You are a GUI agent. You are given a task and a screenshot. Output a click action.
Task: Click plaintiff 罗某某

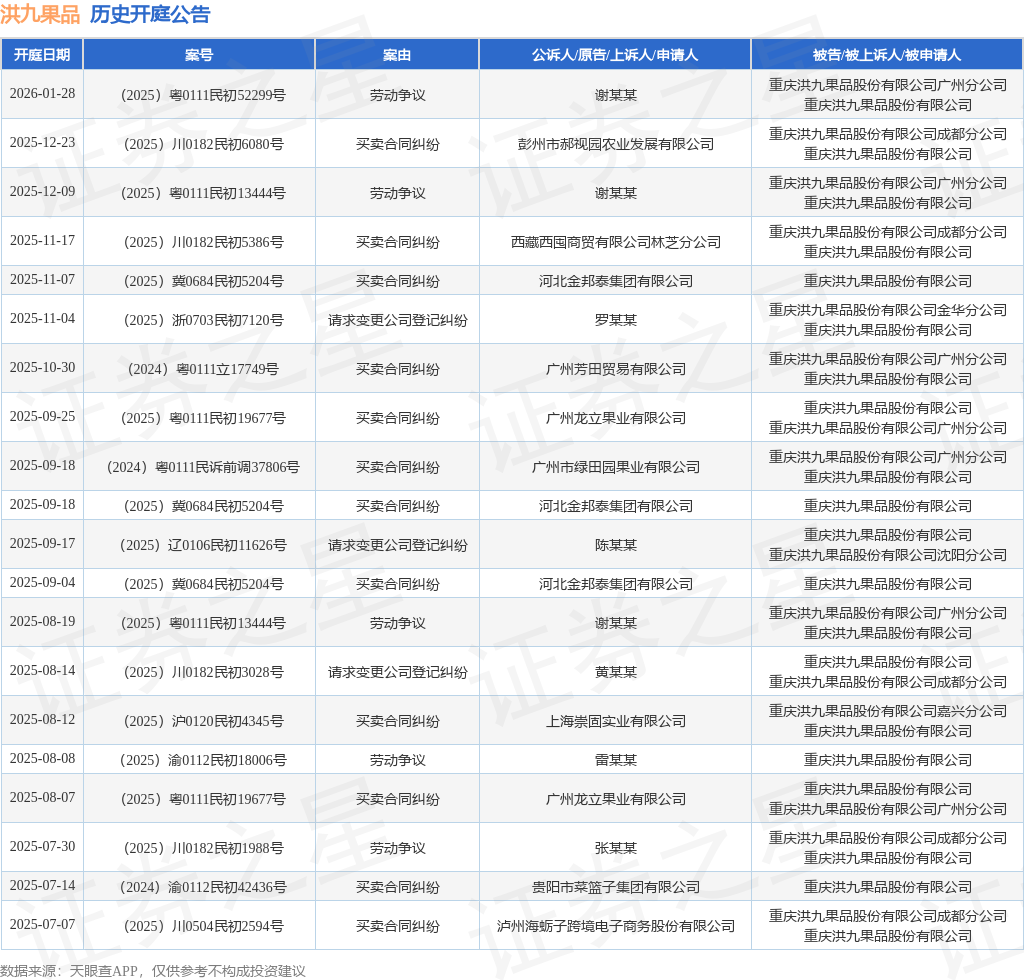click(x=615, y=321)
